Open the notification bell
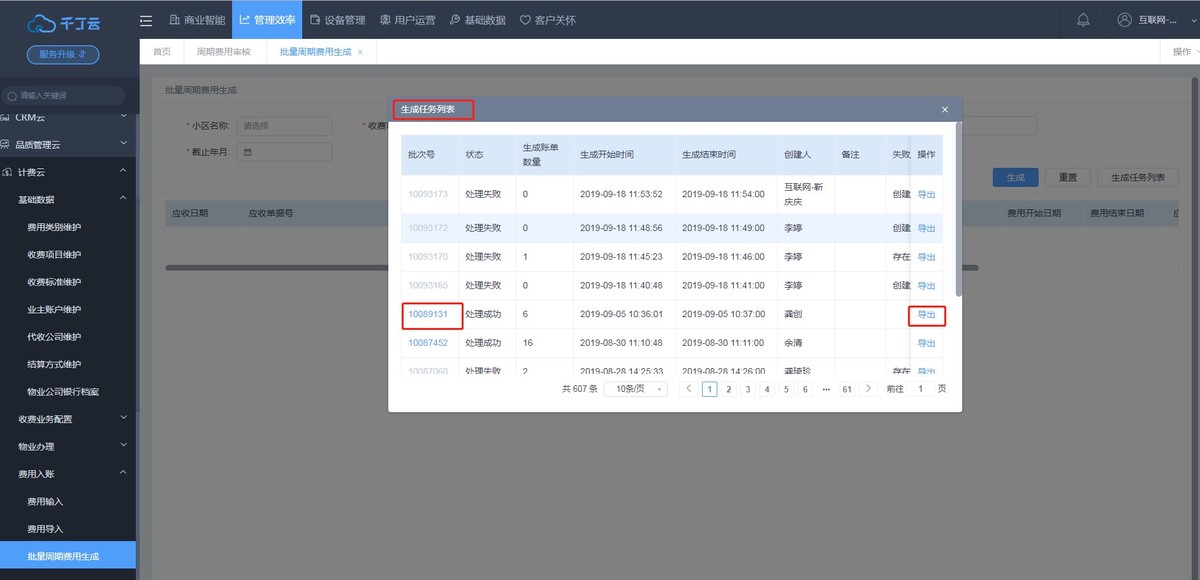1200x580 pixels. (x=1083, y=20)
